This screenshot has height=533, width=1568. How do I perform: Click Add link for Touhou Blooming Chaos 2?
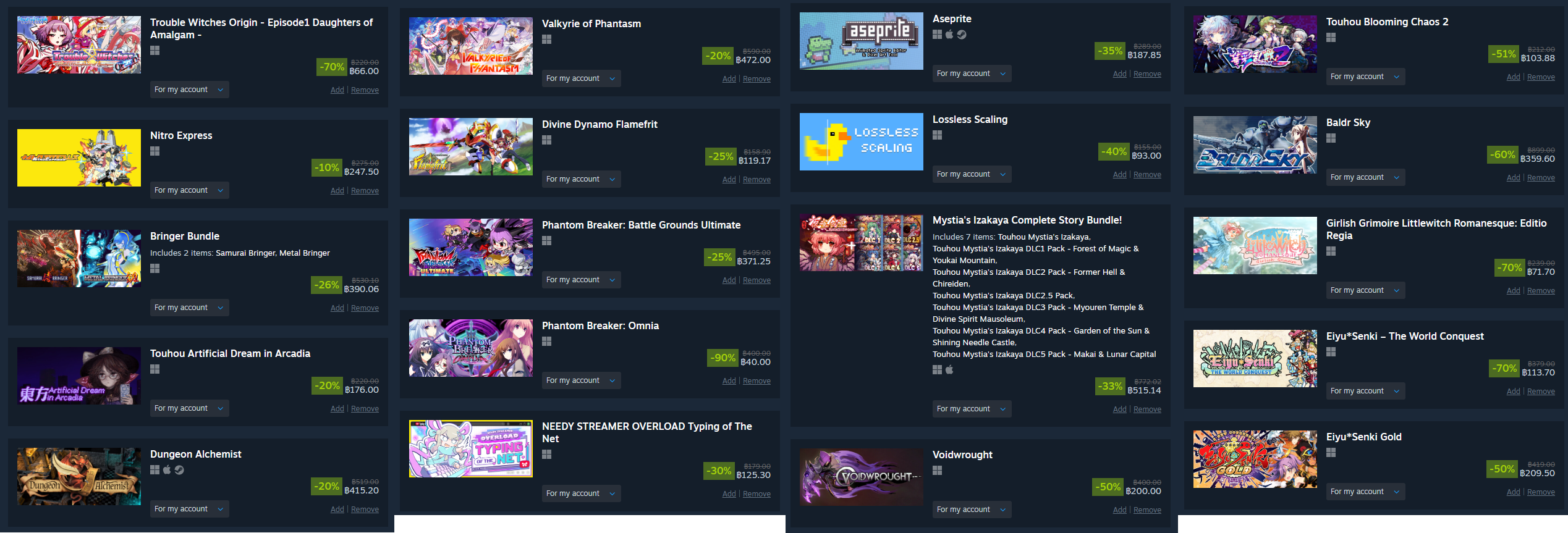[1513, 77]
